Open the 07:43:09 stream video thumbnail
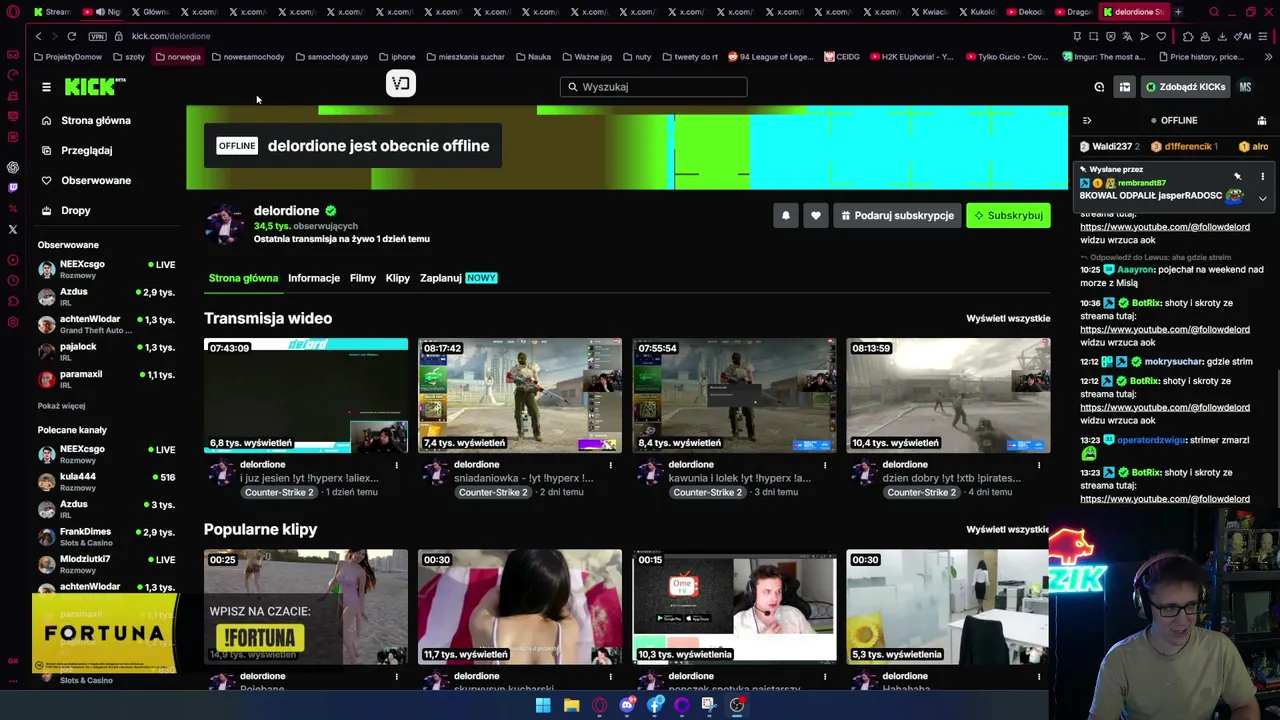The height and width of the screenshot is (720, 1280). [306, 396]
